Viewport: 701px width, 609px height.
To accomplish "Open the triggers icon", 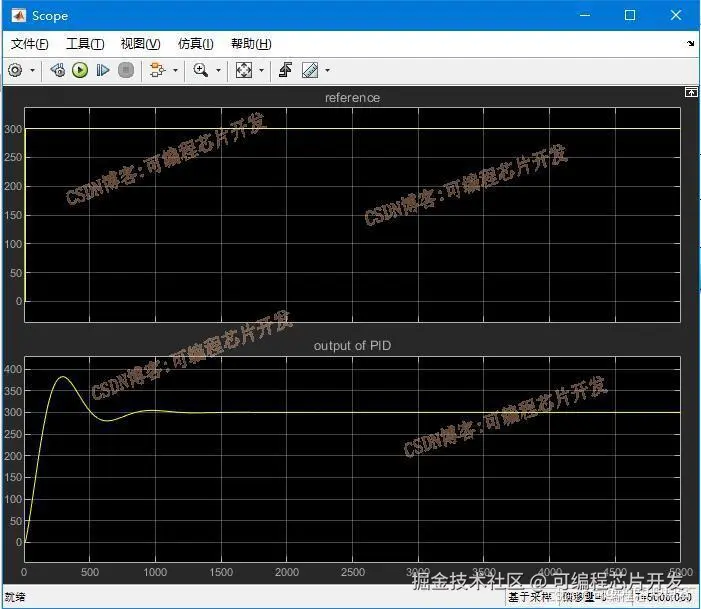I will 285,70.
